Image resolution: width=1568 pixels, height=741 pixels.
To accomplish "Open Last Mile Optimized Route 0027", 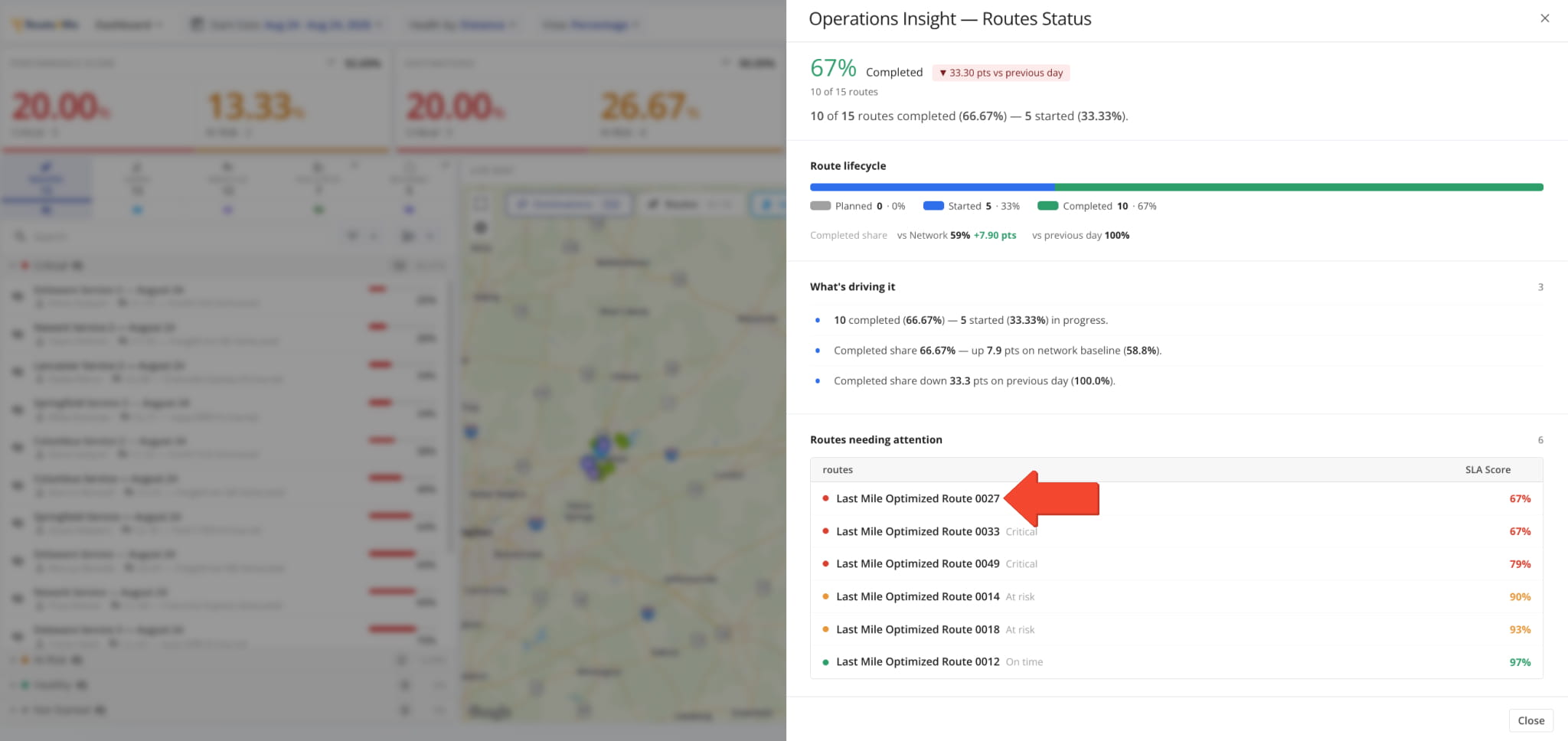I will tap(917, 498).
